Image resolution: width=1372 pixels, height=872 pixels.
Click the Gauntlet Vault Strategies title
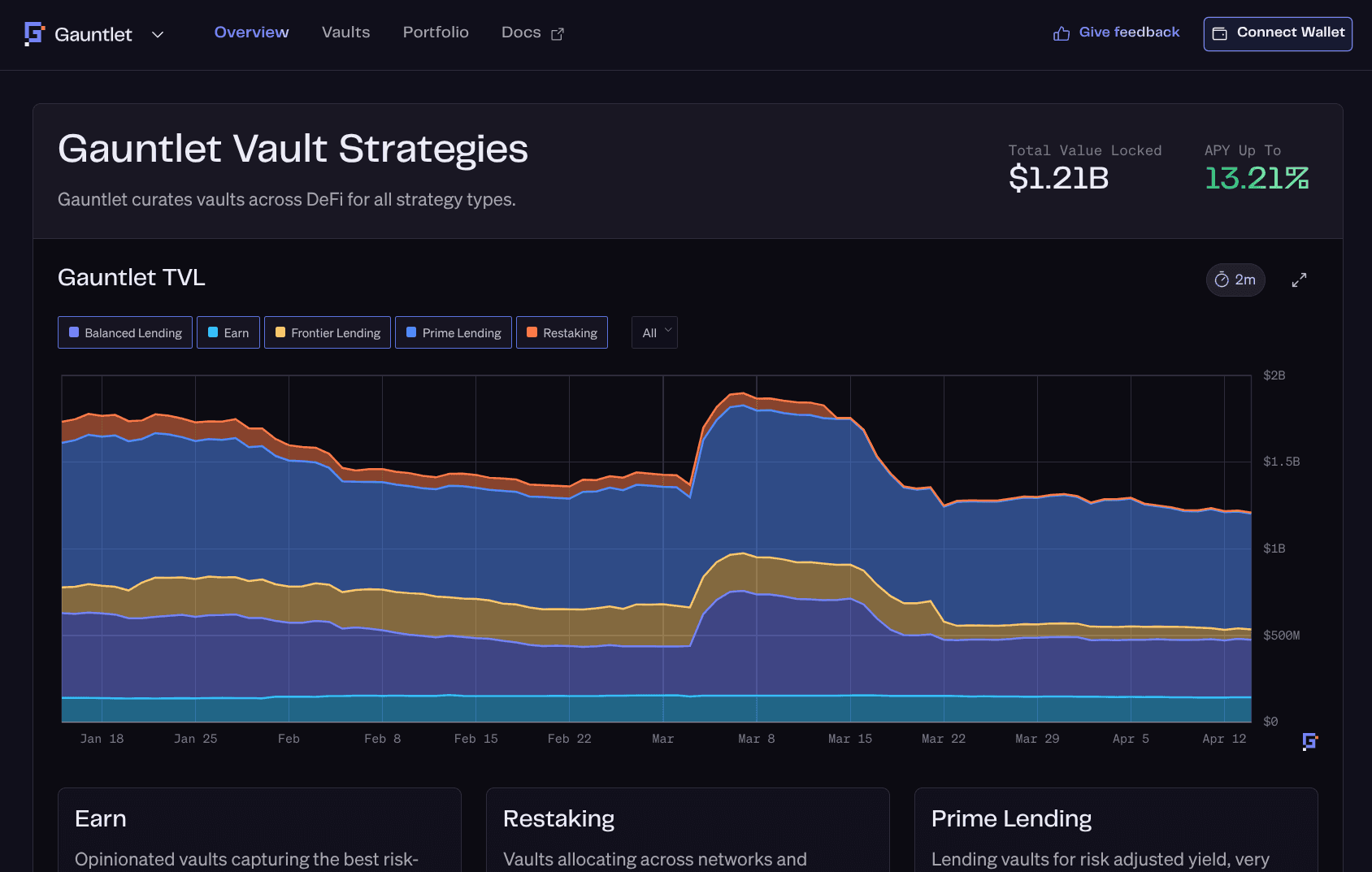(293, 150)
